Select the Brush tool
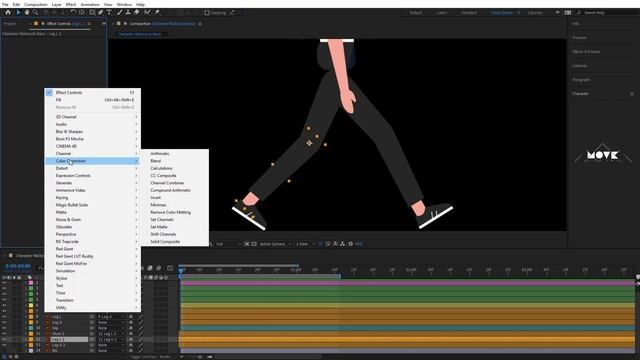The width and height of the screenshot is (640, 360). (120, 13)
